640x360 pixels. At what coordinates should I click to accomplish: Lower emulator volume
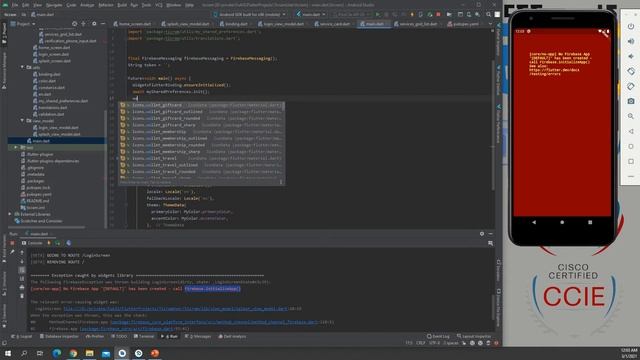631,56
